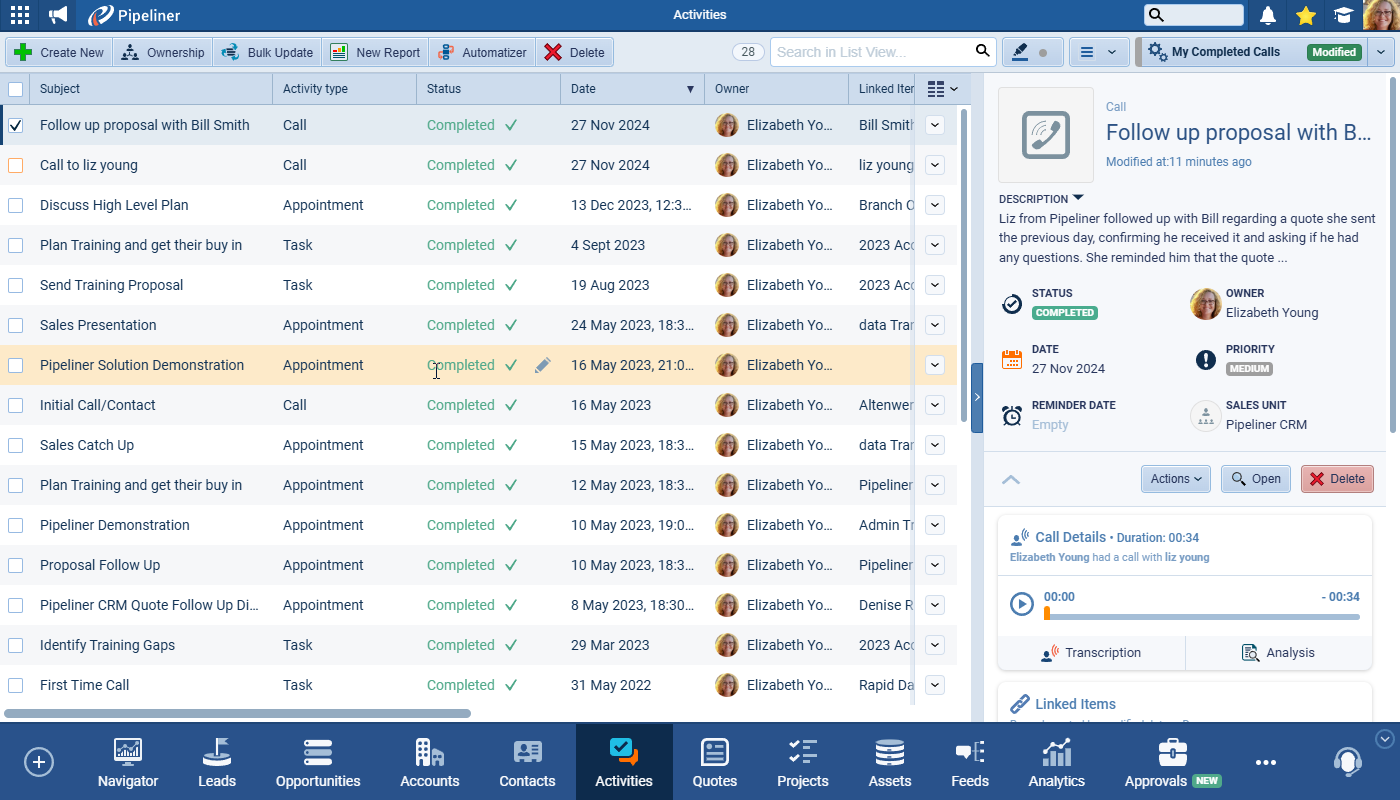Open the support headset icon
The height and width of the screenshot is (800, 1400).
(1347, 762)
